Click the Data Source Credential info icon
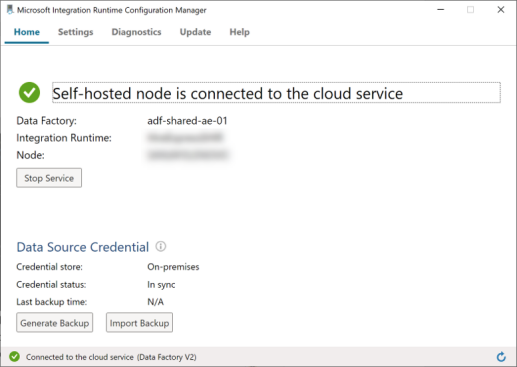 point(161,247)
